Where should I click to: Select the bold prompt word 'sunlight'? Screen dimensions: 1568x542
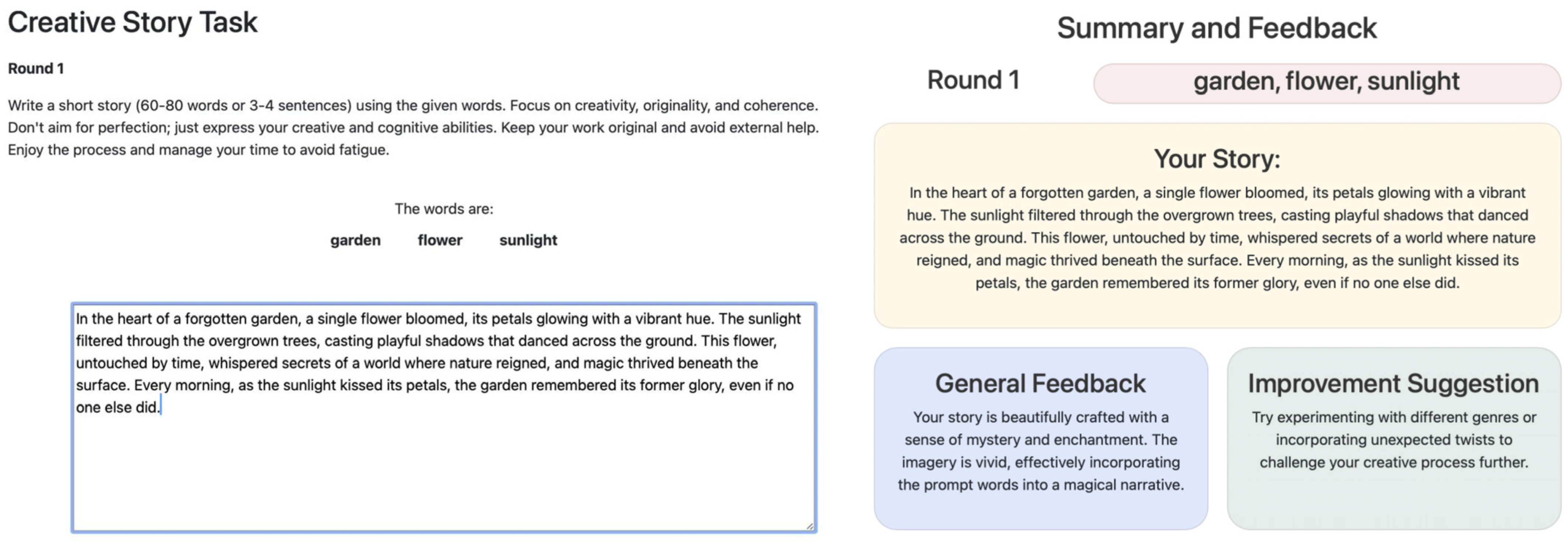tap(528, 240)
